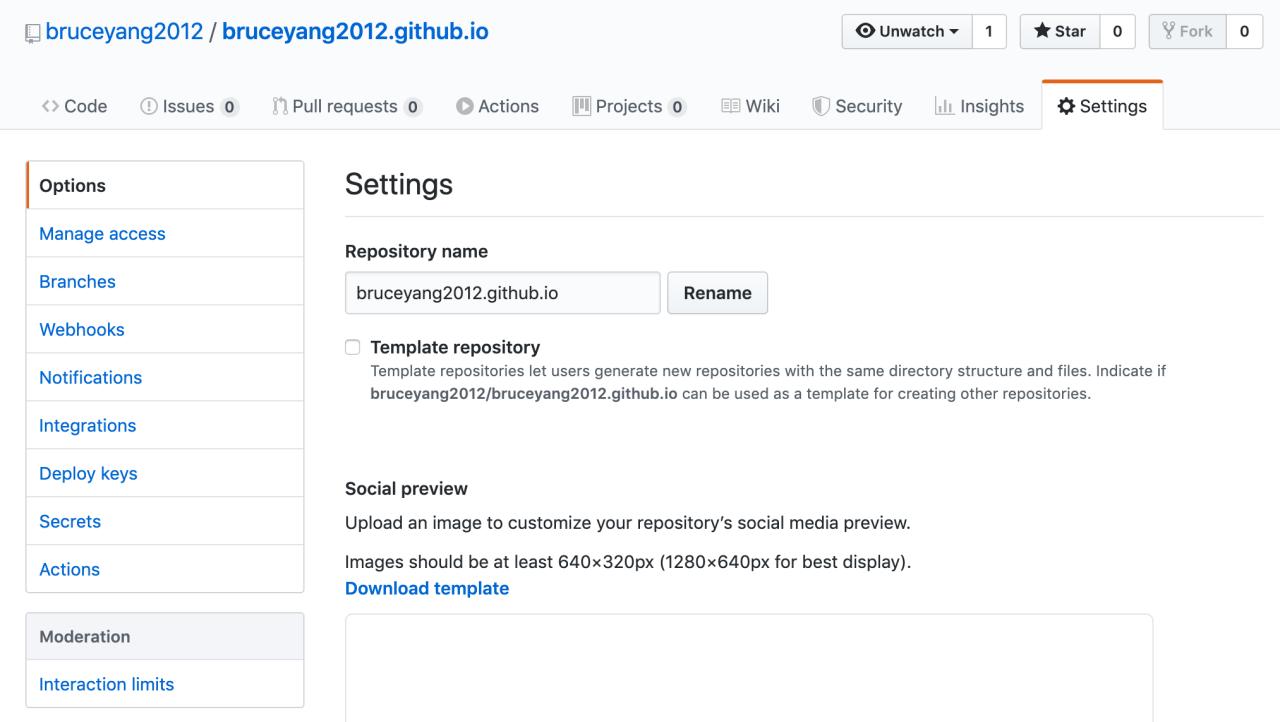Click the Fork button
Image resolution: width=1280 pixels, height=722 pixels.
tap(1187, 31)
